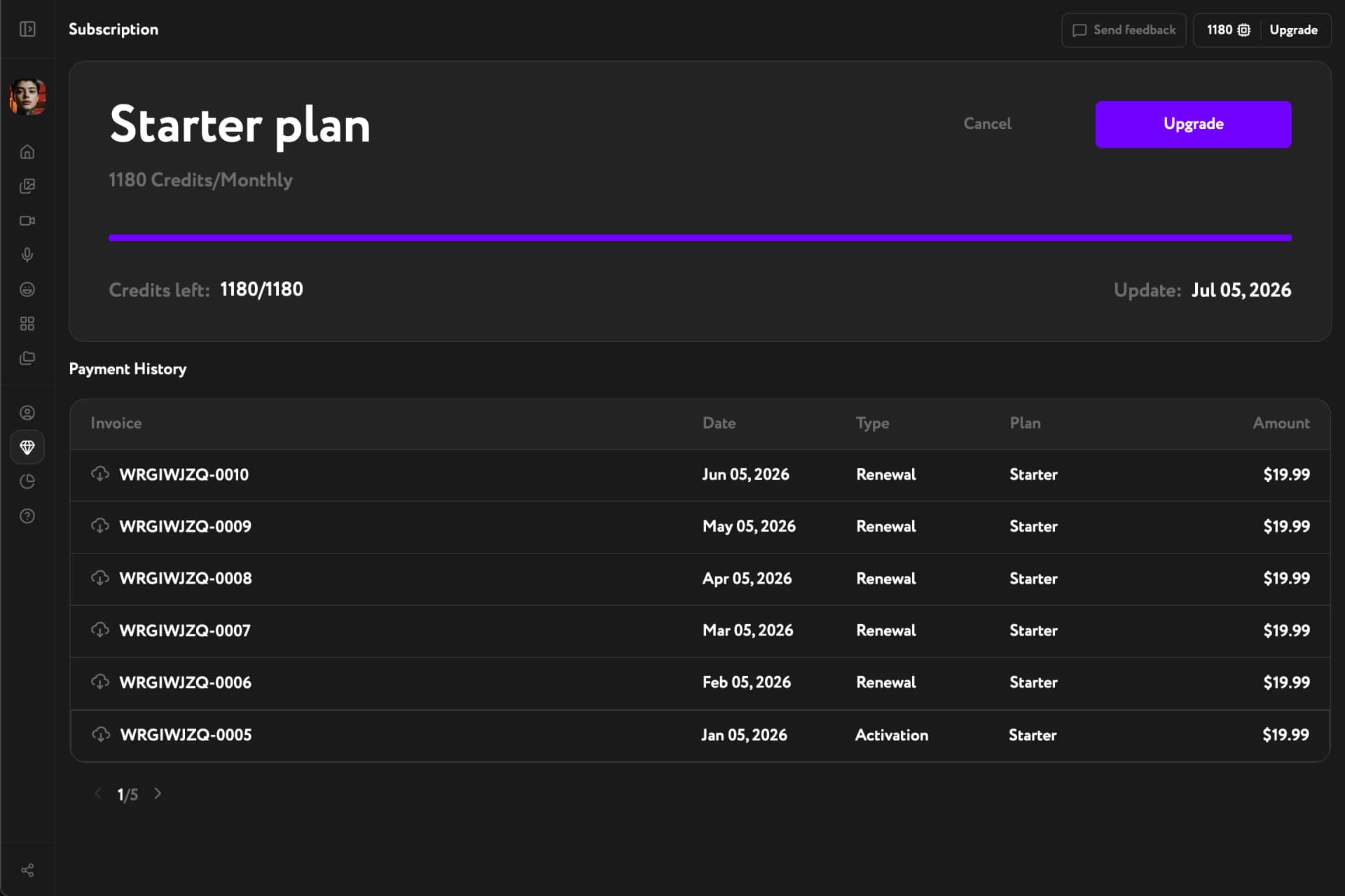1345x896 pixels.
Task: Click the page indicator 1/5
Action: tap(127, 794)
